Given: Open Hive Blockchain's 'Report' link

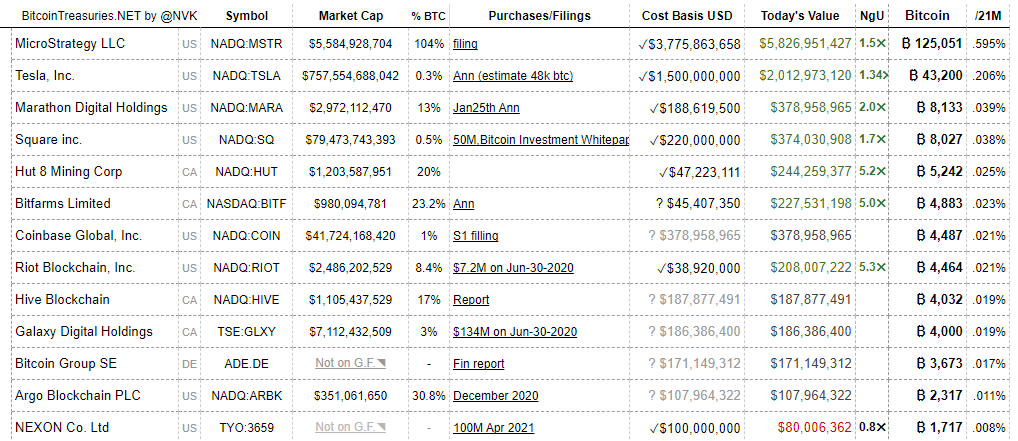Looking at the screenshot, I should tap(471, 300).
